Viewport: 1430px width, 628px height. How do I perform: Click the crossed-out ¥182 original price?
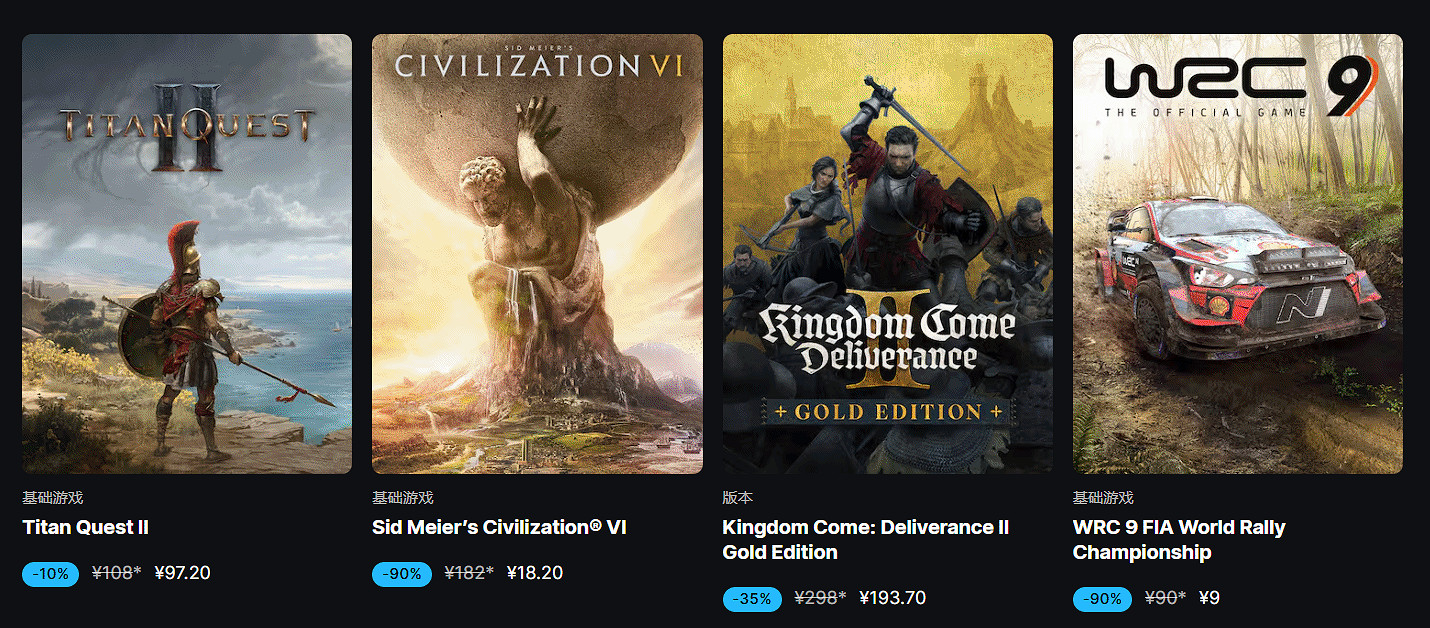467,573
